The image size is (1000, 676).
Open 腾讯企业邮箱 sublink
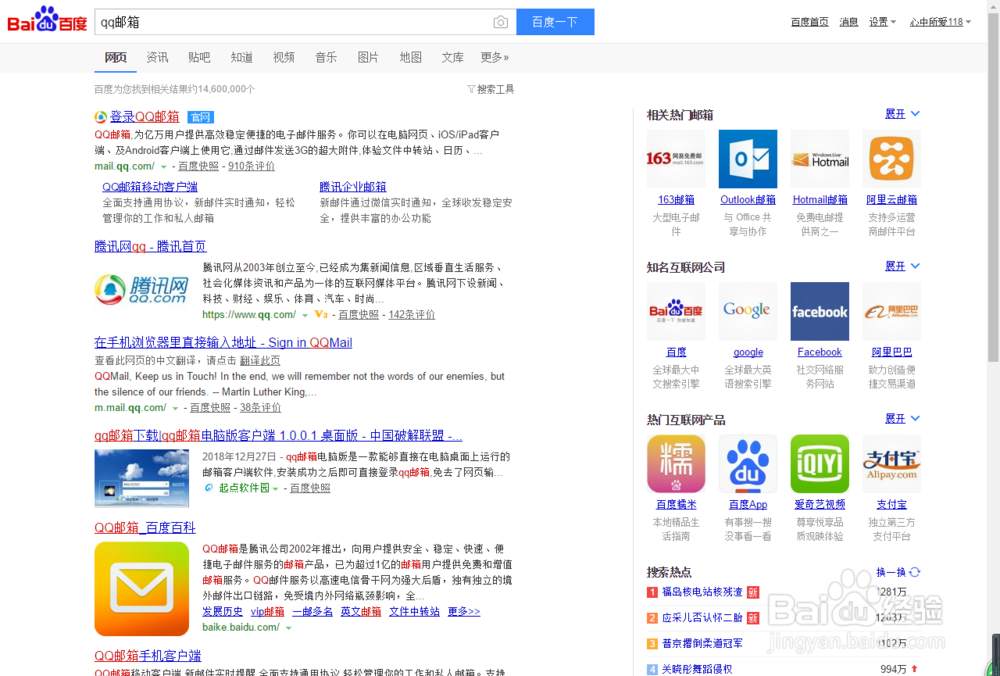(x=353, y=187)
